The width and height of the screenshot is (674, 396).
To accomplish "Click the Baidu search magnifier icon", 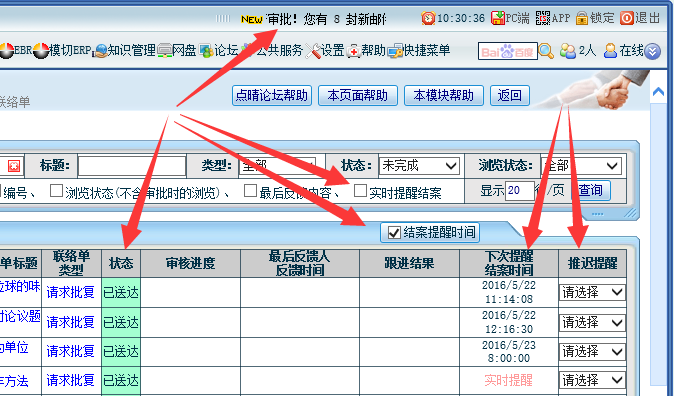I will point(546,51).
